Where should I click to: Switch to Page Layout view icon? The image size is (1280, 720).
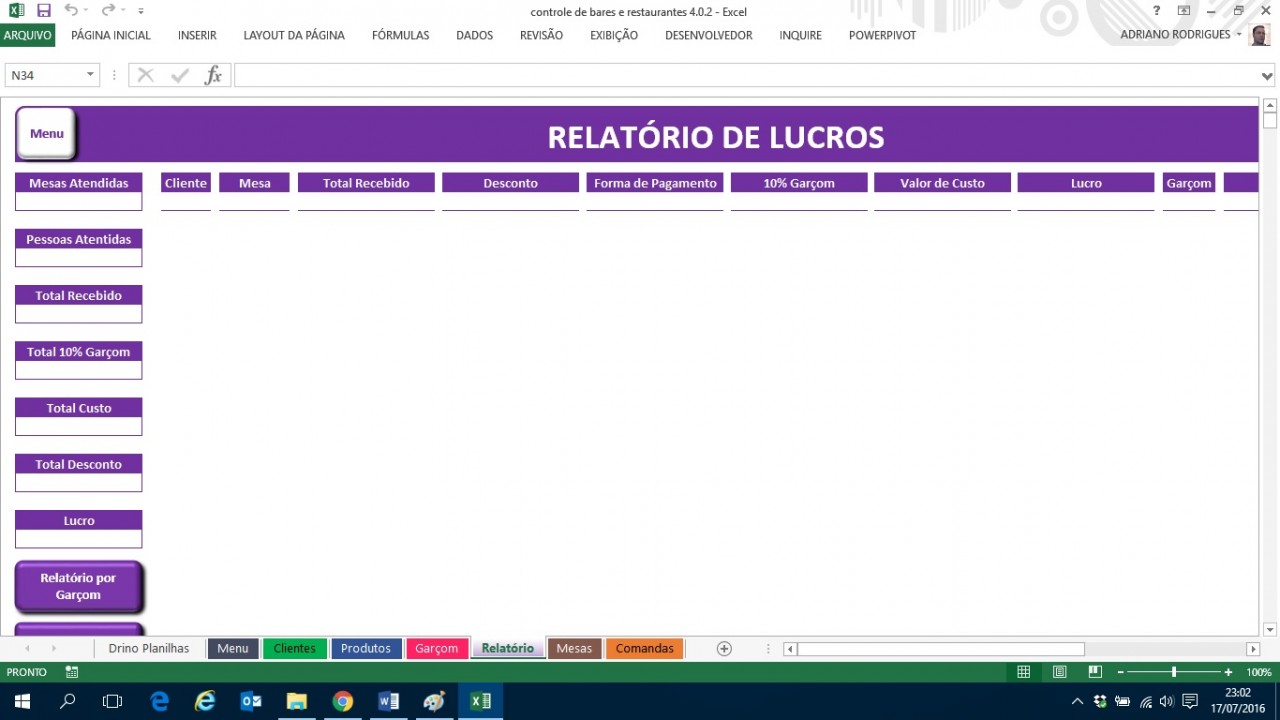click(1059, 672)
